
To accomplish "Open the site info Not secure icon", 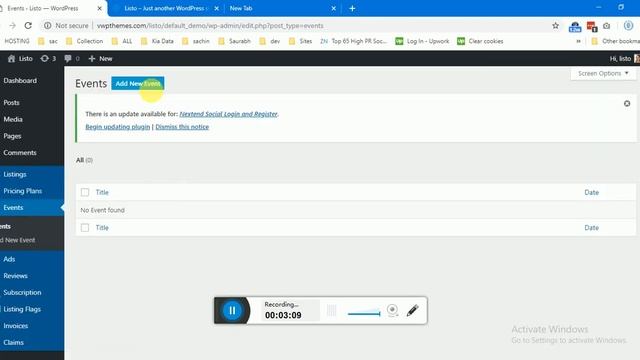I will coord(48,25).
